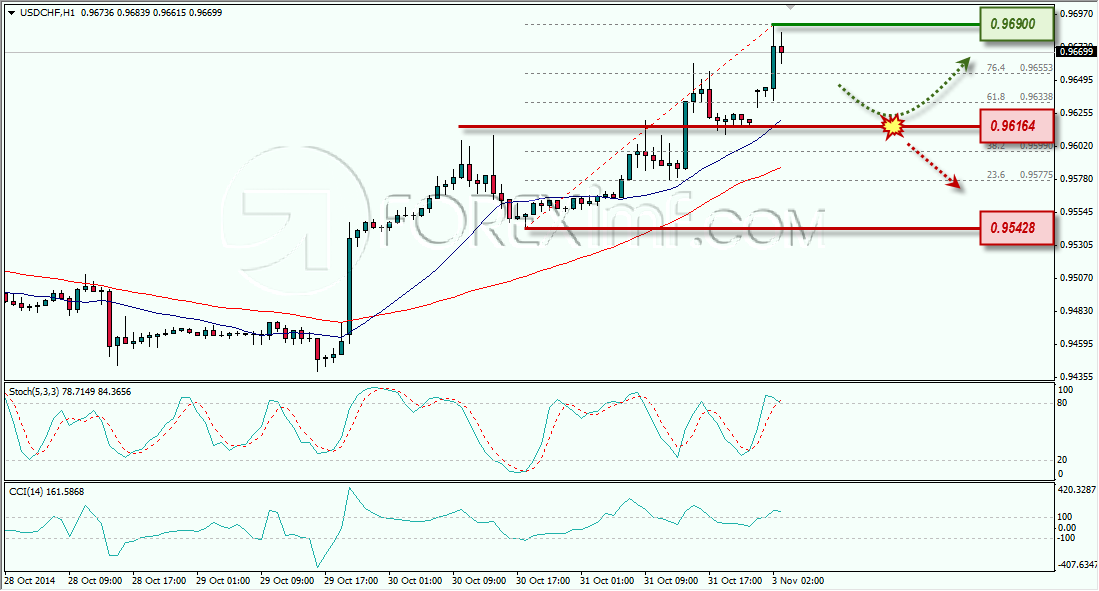Click the CCI(14) indicator label

click(25, 492)
